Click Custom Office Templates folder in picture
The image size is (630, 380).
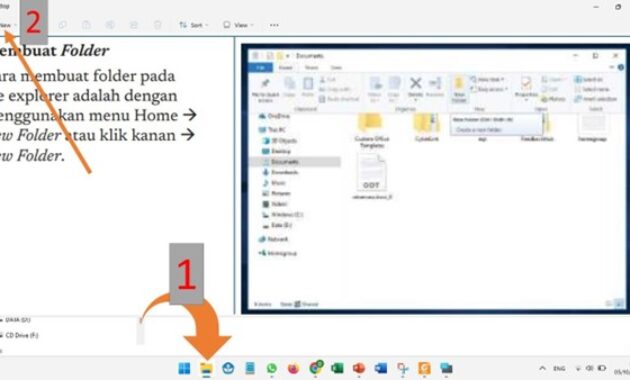point(372,131)
